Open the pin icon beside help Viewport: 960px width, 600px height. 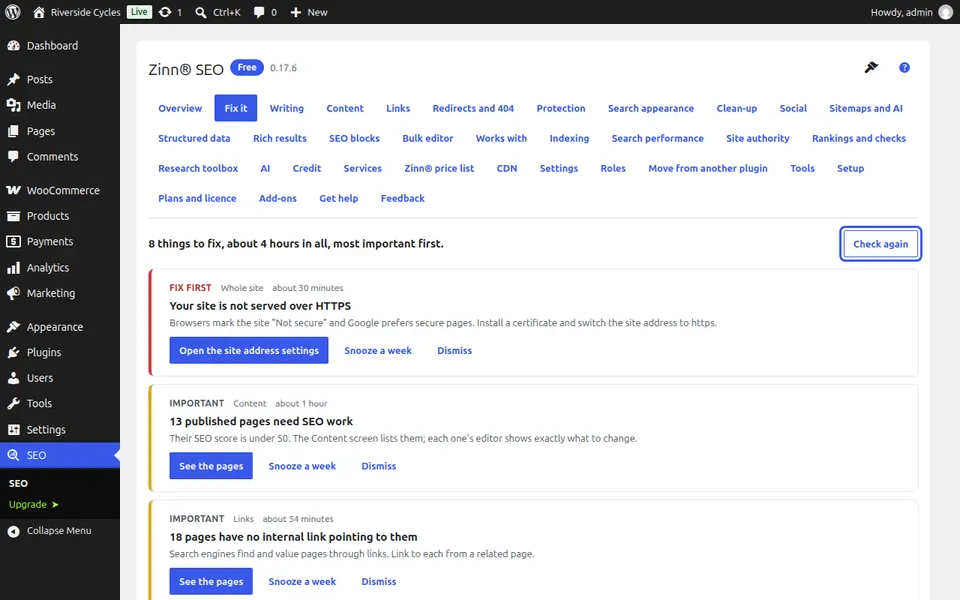(871, 67)
